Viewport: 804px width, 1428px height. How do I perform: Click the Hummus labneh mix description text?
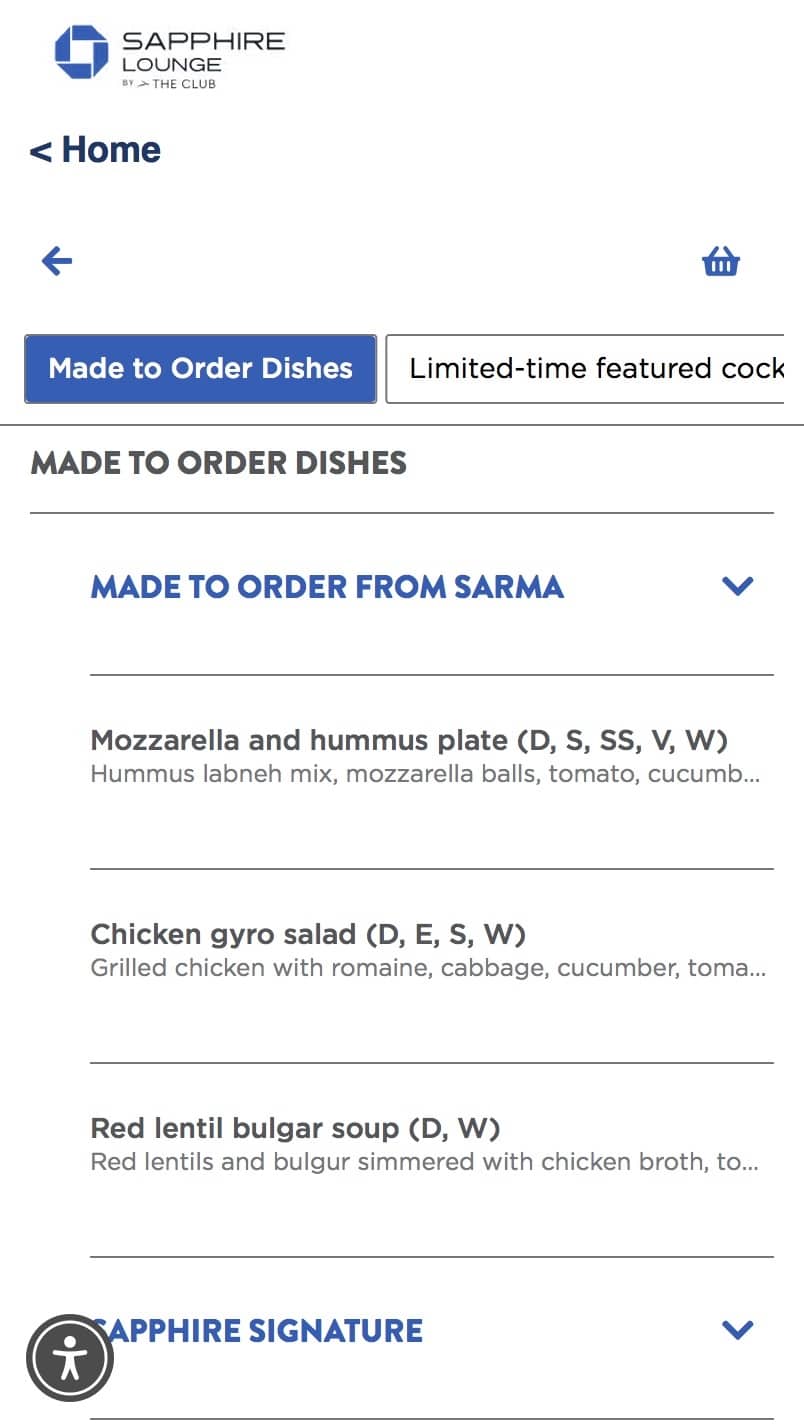425,774
